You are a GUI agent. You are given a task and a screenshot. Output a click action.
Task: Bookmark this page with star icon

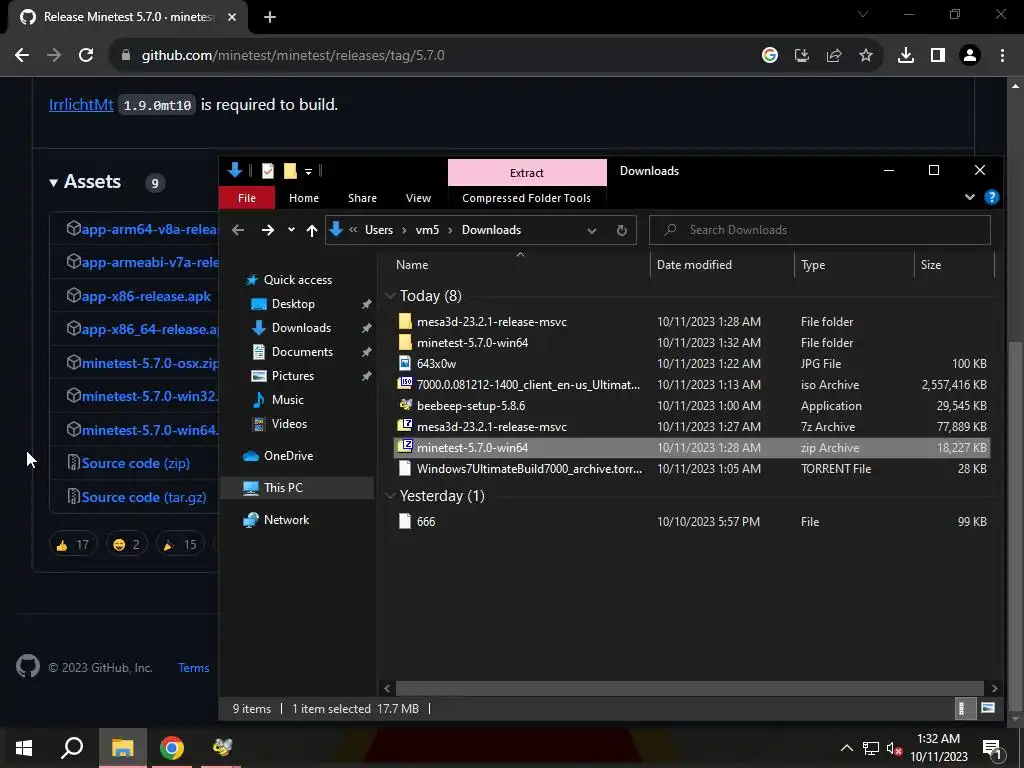(866, 55)
